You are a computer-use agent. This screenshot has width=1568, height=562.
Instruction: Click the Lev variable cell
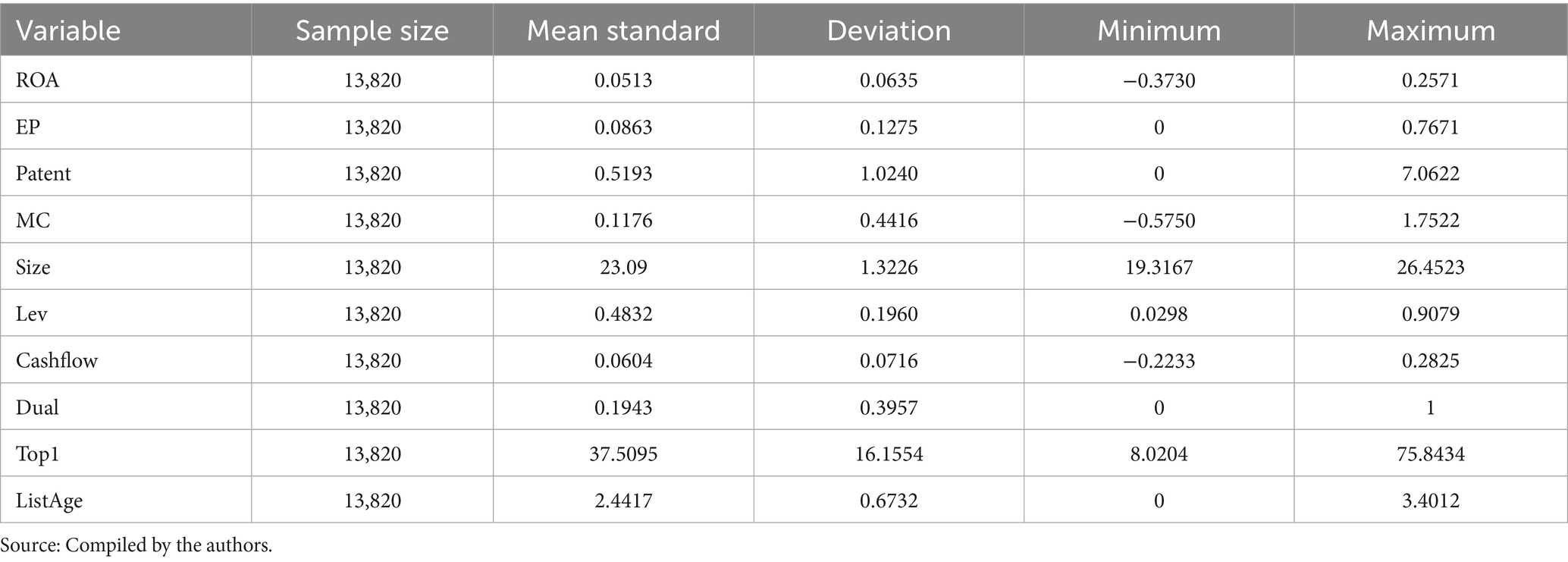(x=32, y=314)
